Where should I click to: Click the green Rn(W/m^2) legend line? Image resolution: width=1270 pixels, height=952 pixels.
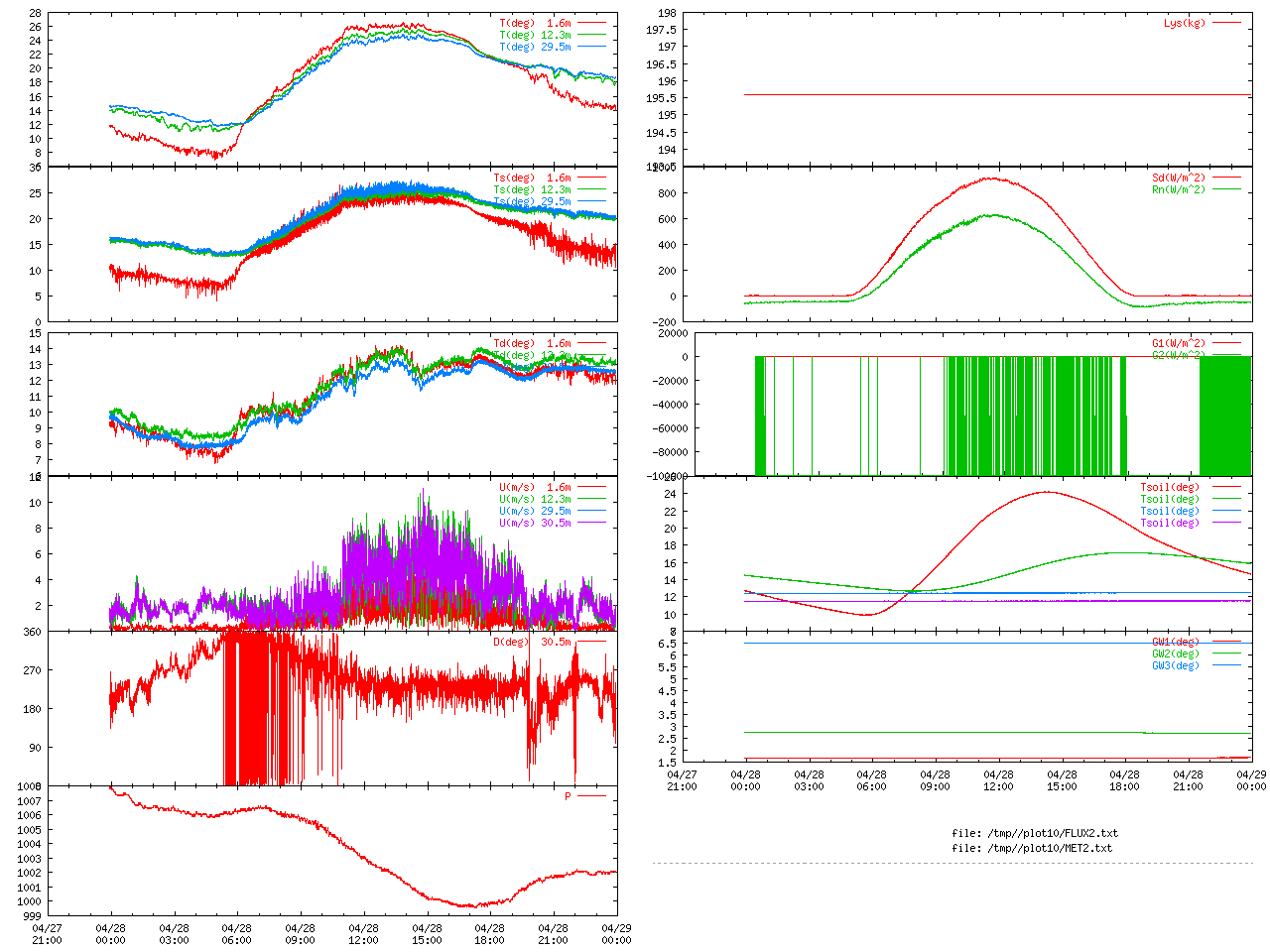click(x=1226, y=189)
